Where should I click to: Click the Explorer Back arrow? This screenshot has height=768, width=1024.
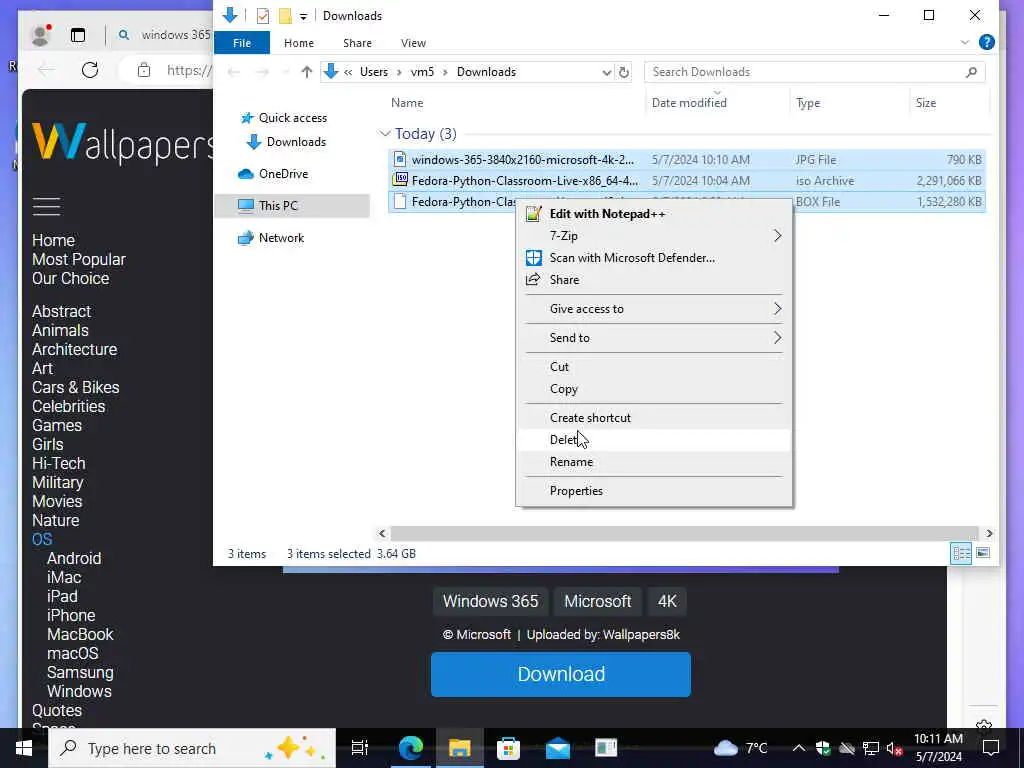233,72
